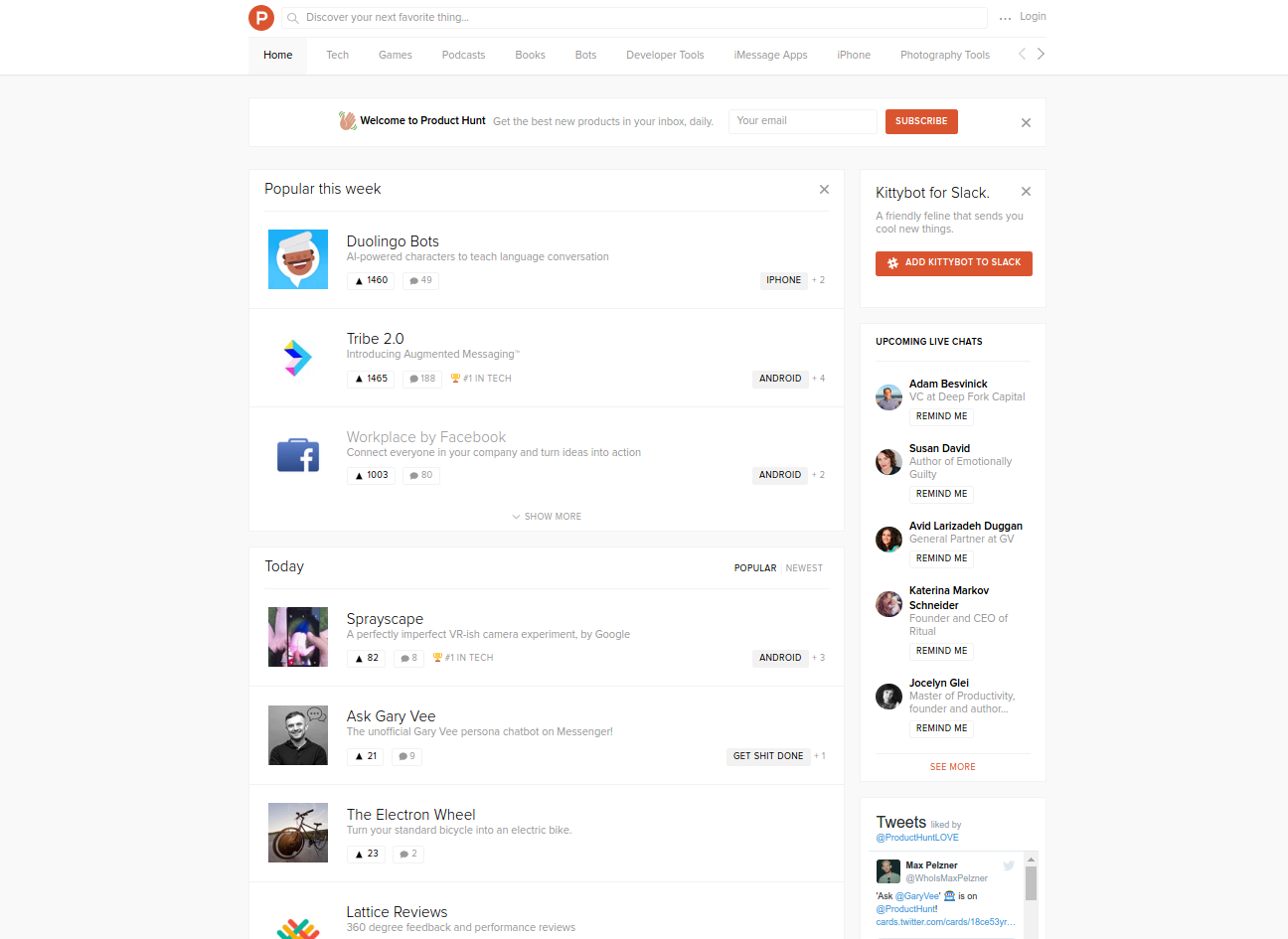Open the iMessage Apps tab
This screenshot has height=939, width=1288.
click(770, 56)
